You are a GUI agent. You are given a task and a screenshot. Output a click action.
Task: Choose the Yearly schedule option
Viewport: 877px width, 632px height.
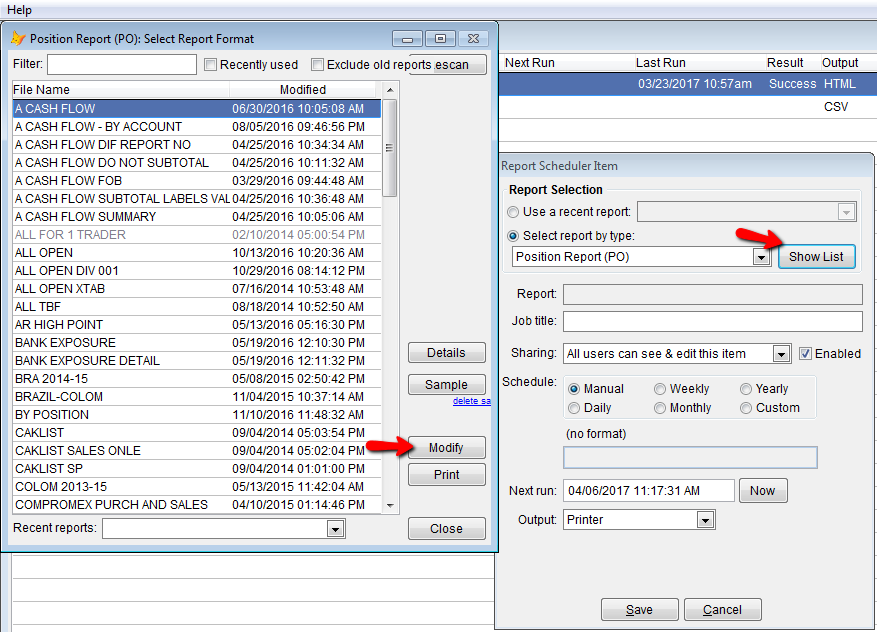point(746,389)
